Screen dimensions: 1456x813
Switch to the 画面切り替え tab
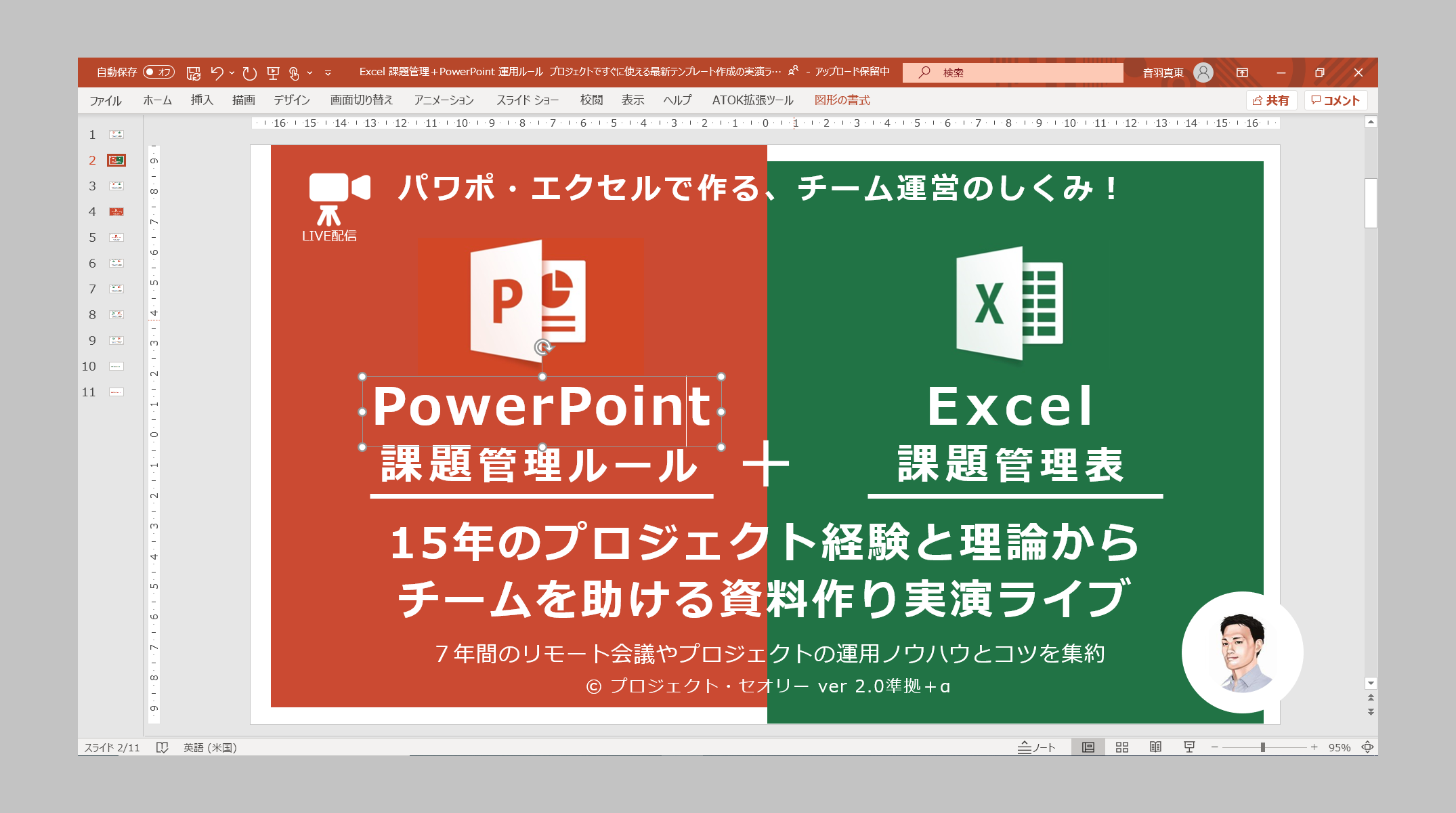[x=362, y=100]
